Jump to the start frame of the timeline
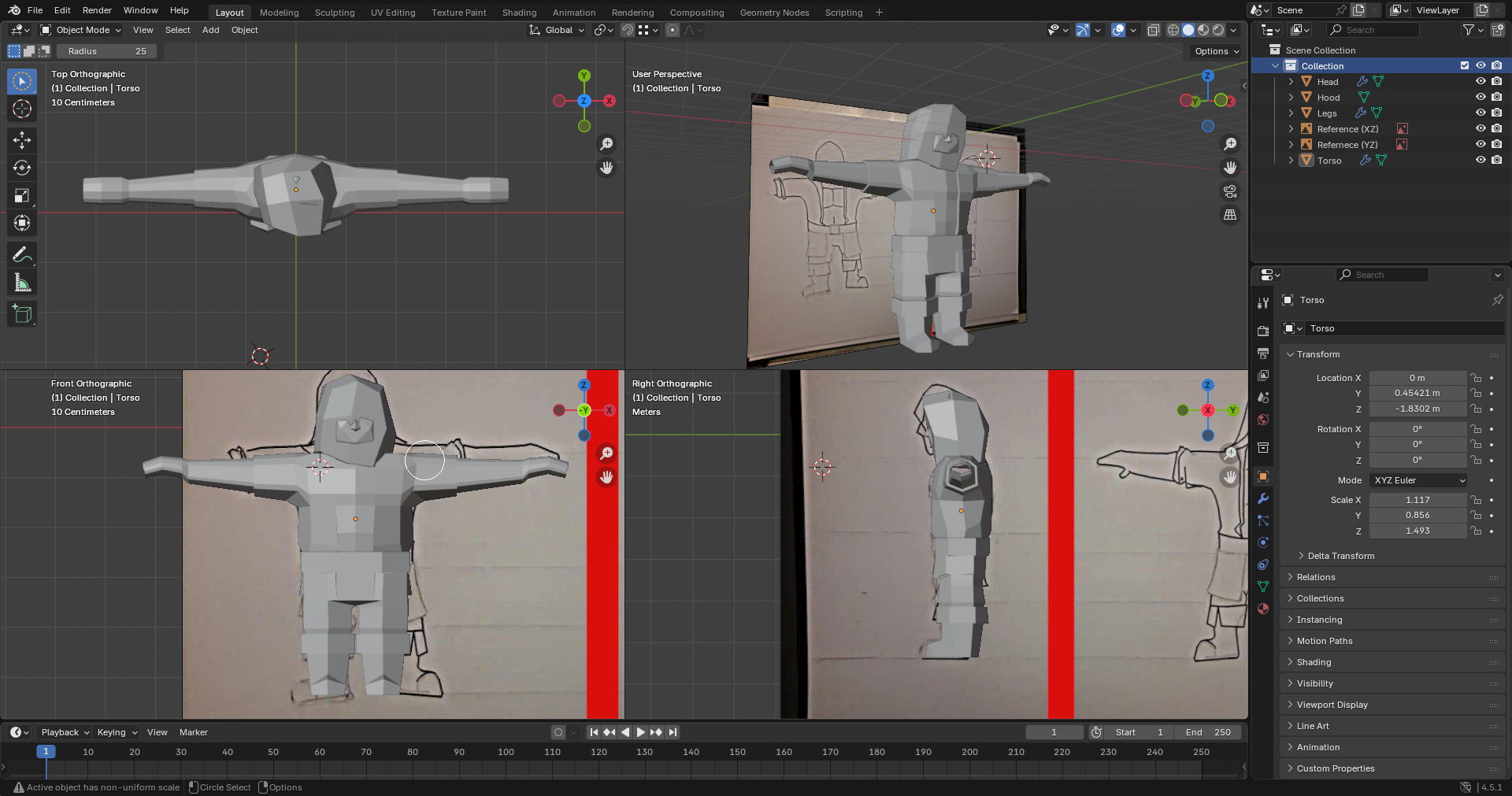Screen dimensions: 1512x796 pyautogui.click(x=594, y=732)
